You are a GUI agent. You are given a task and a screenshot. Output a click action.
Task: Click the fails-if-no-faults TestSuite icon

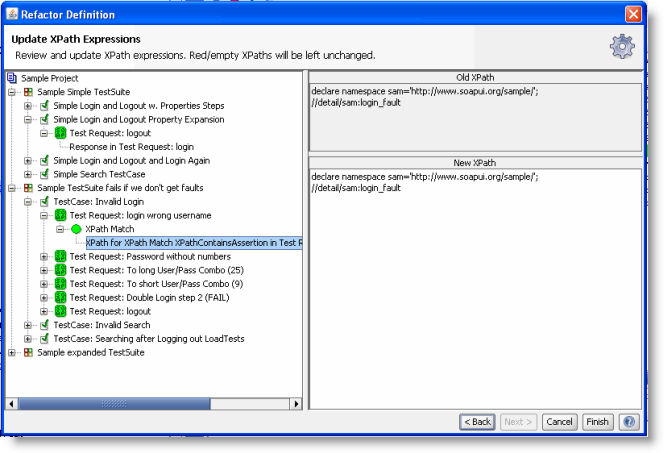[28, 188]
